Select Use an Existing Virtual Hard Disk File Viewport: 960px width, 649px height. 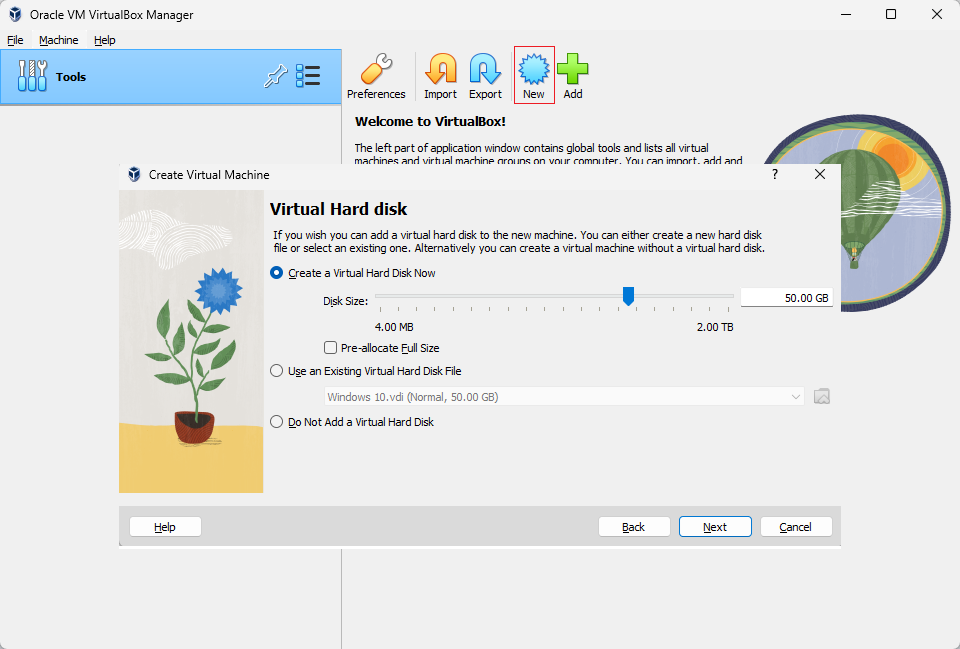[366, 371]
